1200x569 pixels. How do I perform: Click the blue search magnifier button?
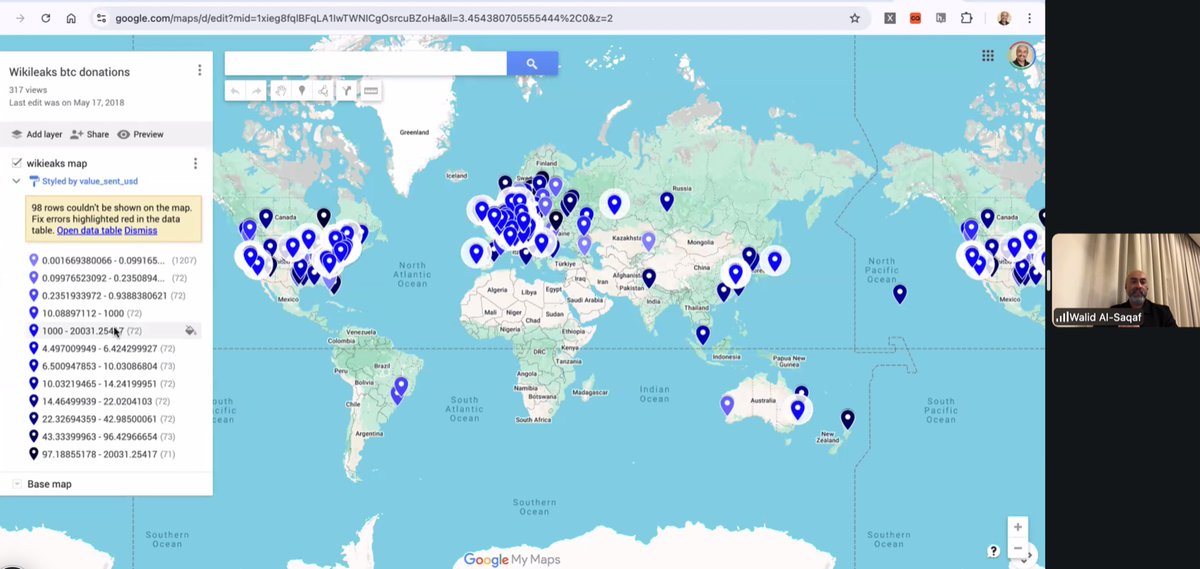click(x=532, y=63)
